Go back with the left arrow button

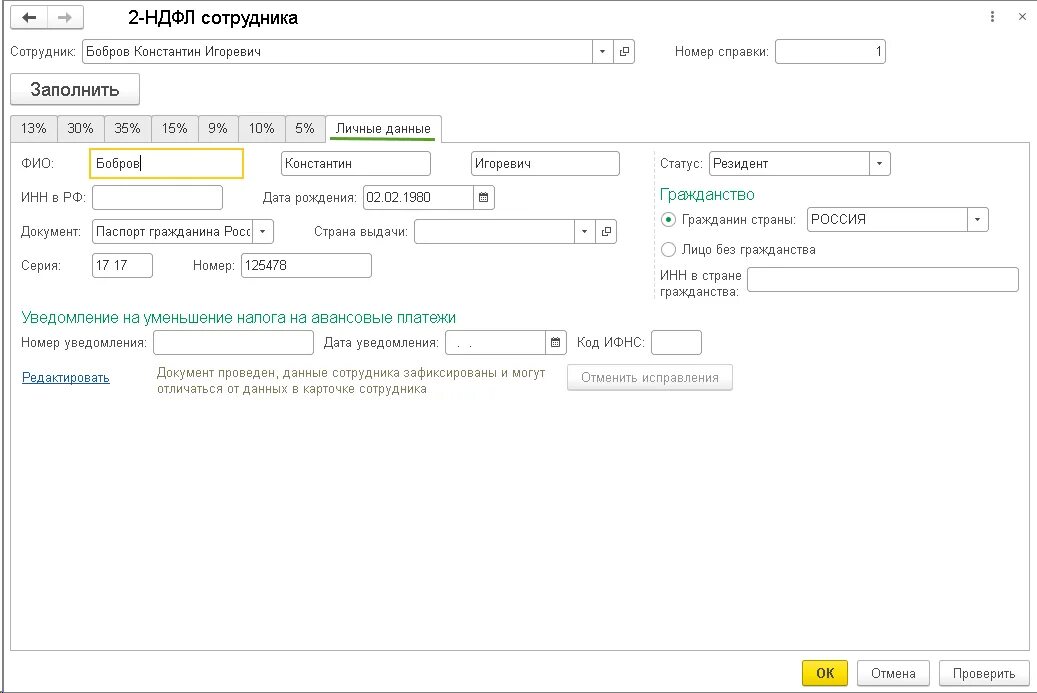(x=29, y=18)
